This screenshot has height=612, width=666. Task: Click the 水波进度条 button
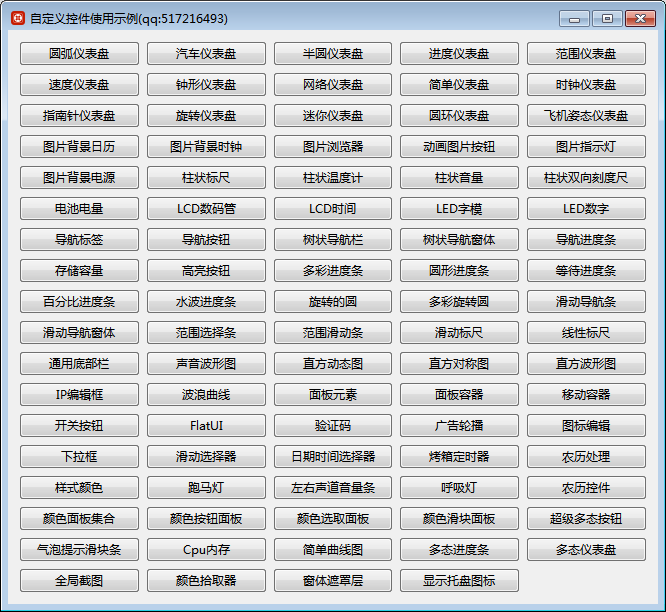tap(206, 302)
